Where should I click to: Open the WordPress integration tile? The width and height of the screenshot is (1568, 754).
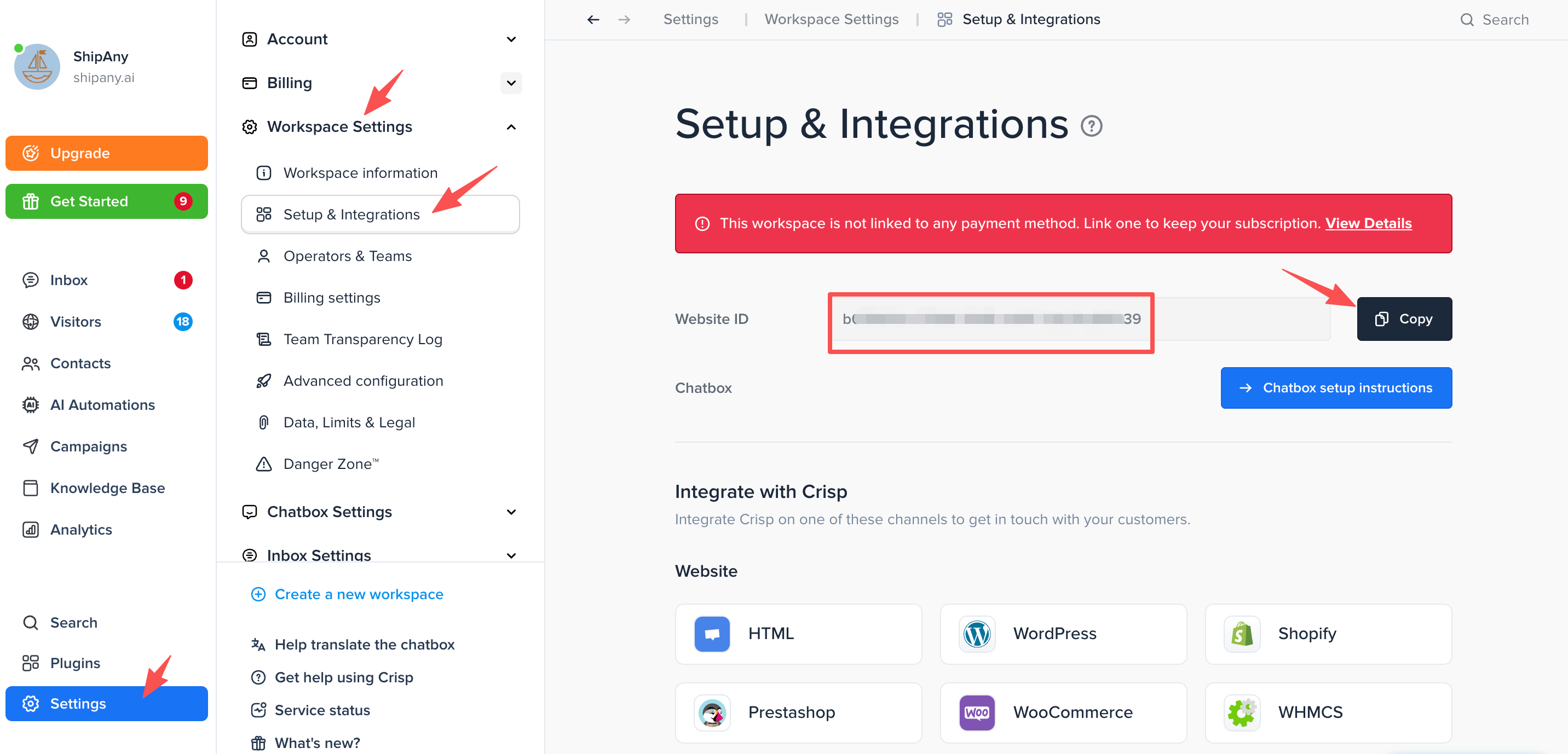[1063, 634]
